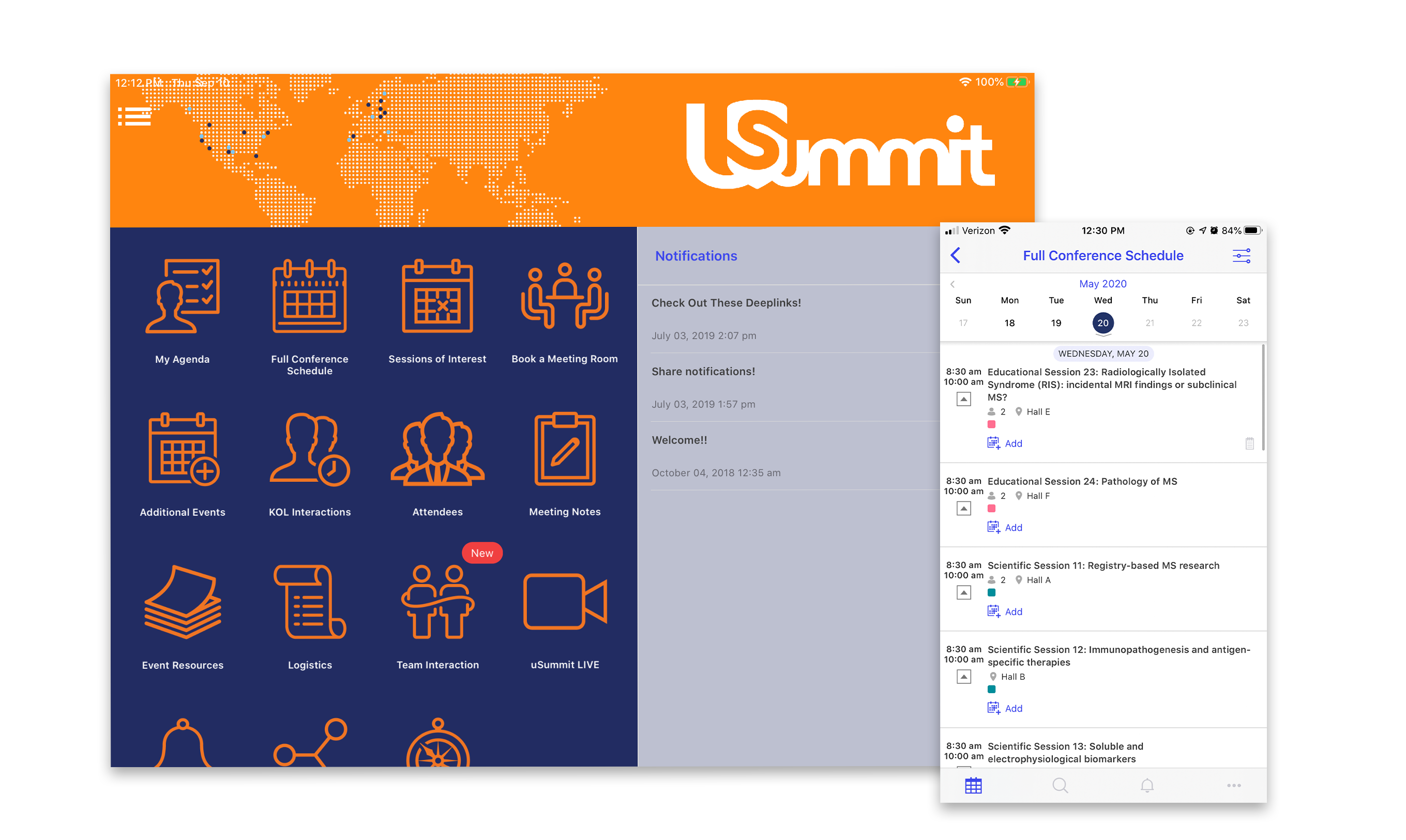Open schedule filter sliders icon
This screenshot has width=1406, height=840.
1241,256
